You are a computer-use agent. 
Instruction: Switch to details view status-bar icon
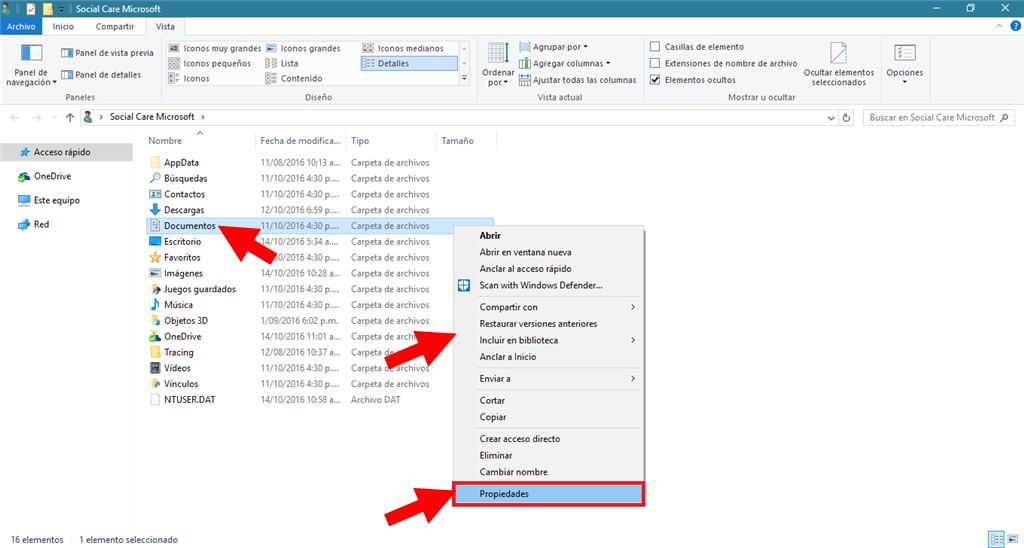click(997, 540)
